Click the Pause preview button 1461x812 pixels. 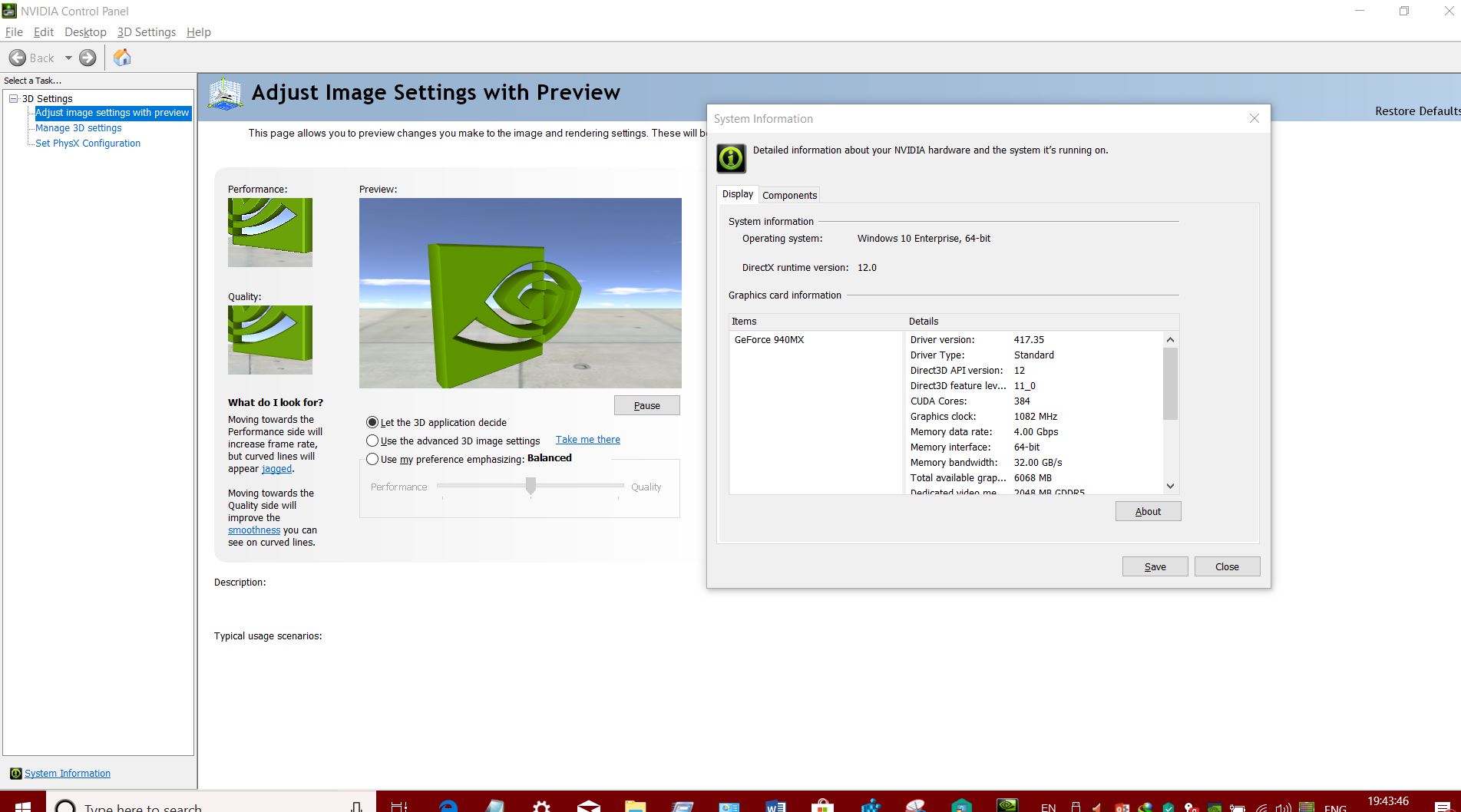click(x=647, y=405)
